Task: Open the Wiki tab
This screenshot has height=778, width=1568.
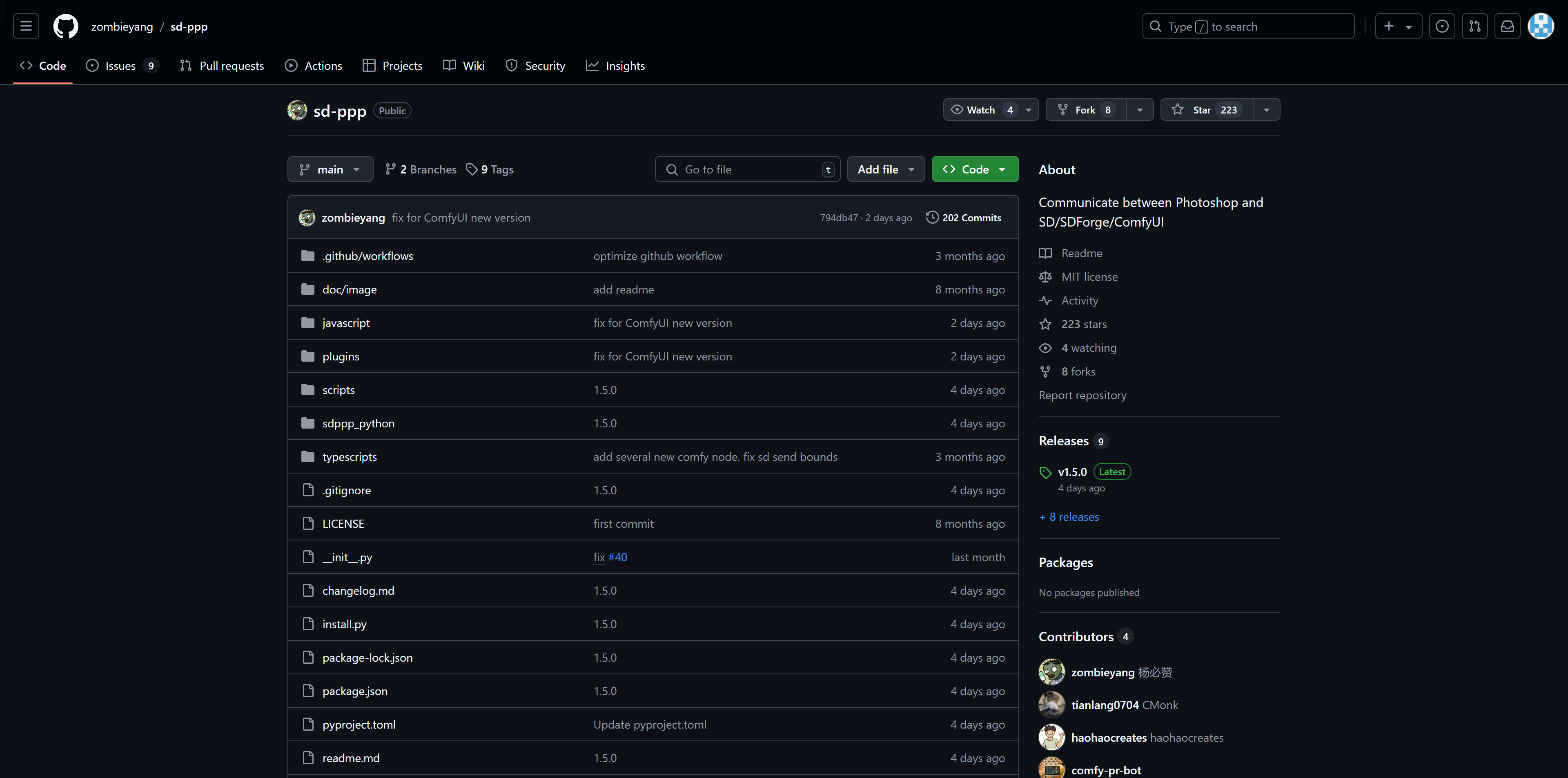Action: tap(464, 66)
